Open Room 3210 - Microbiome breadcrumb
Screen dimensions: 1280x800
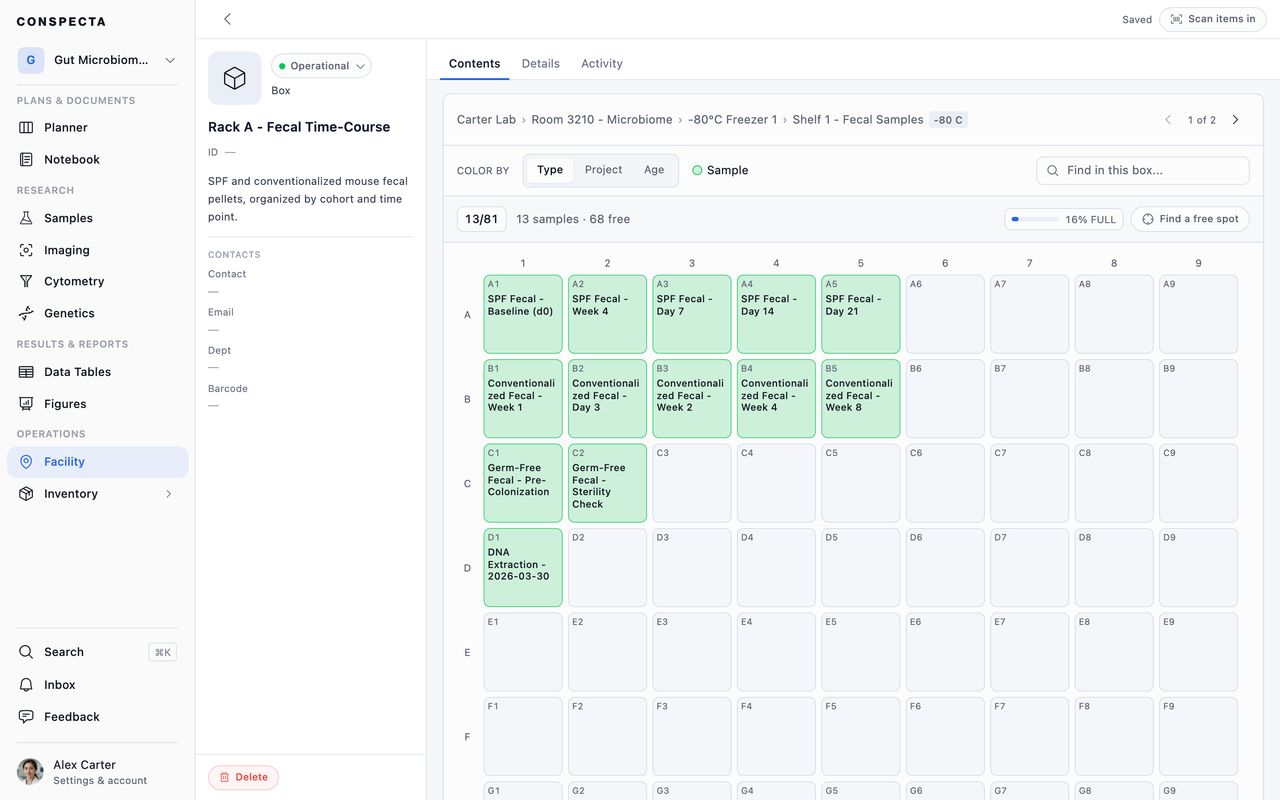click(602, 120)
